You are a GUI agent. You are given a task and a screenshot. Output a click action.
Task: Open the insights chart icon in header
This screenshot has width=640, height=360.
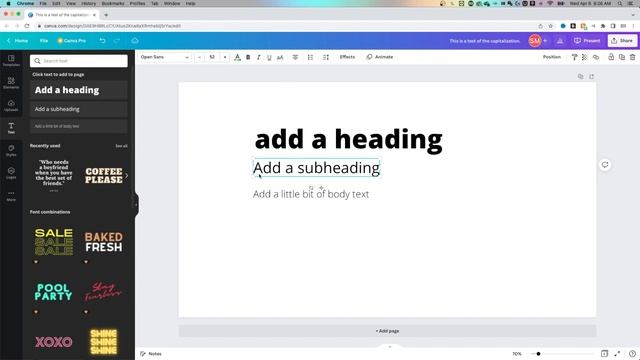pyautogui.click(x=560, y=41)
